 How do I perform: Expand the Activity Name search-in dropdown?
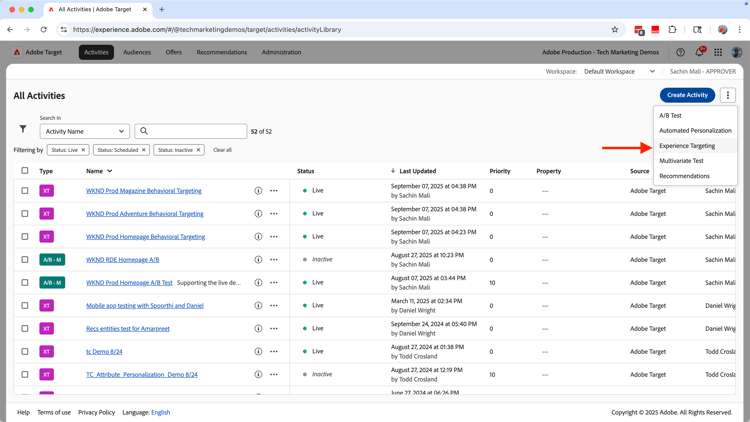pos(85,131)
